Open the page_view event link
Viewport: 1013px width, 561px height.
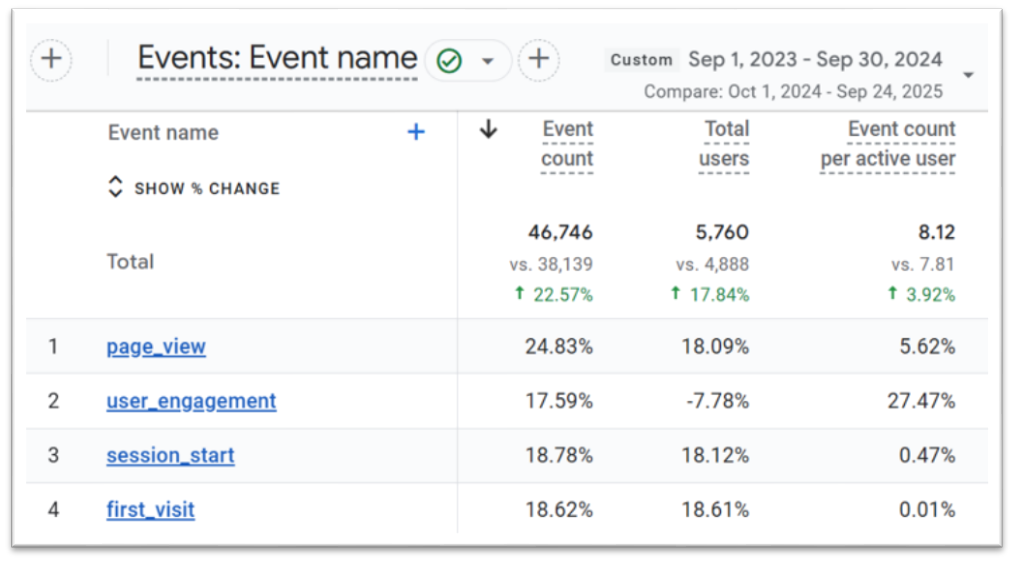(x=156, y=347)
